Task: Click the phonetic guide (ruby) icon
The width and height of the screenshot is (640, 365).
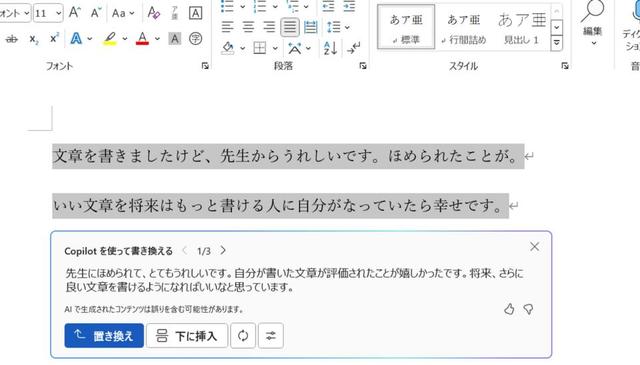Action: click(x=174, y=13)
